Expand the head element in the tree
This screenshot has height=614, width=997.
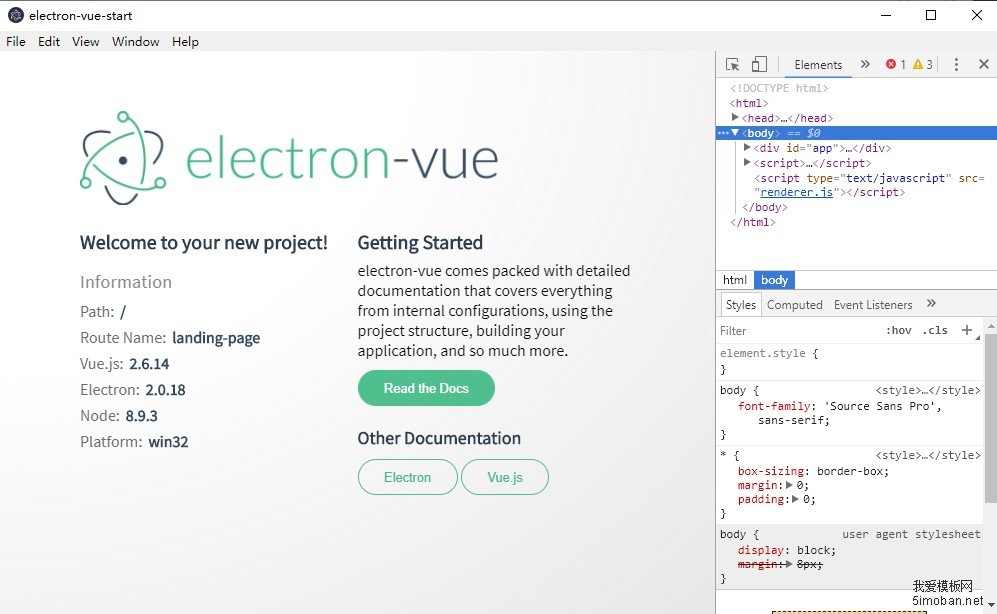734,118
